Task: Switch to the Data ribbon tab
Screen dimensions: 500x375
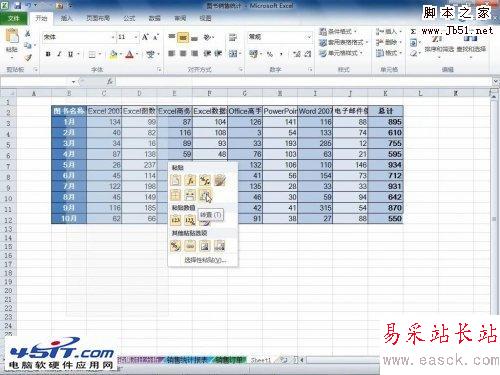Action: click(x=154, y=18)
